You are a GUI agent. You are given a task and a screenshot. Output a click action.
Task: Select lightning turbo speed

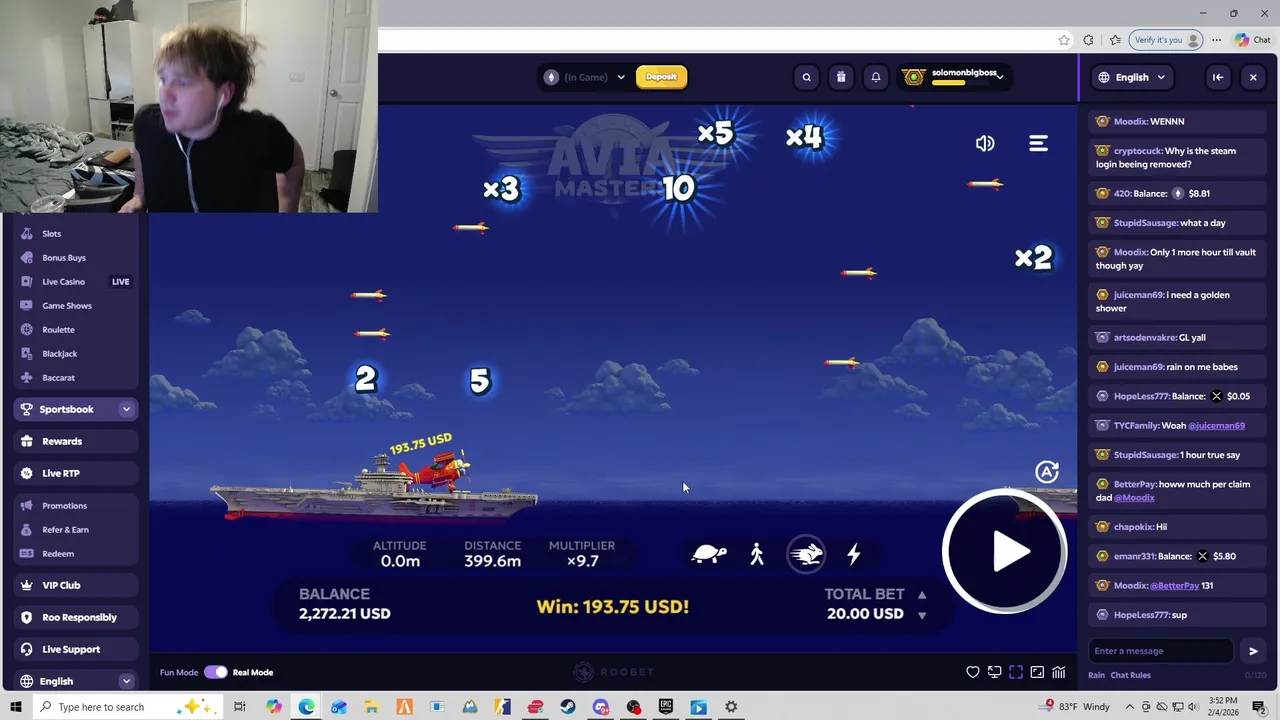[x=854, y=554]
